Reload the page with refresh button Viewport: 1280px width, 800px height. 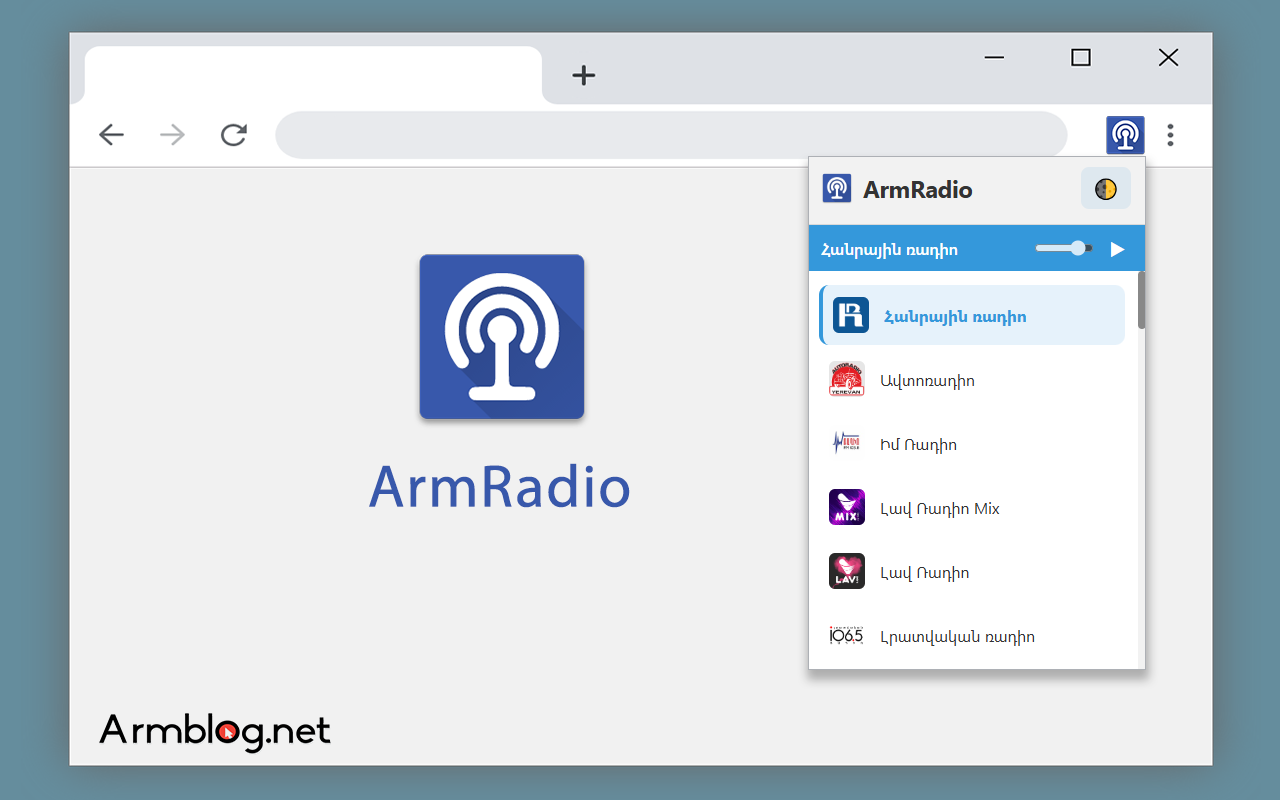[234, 135]
